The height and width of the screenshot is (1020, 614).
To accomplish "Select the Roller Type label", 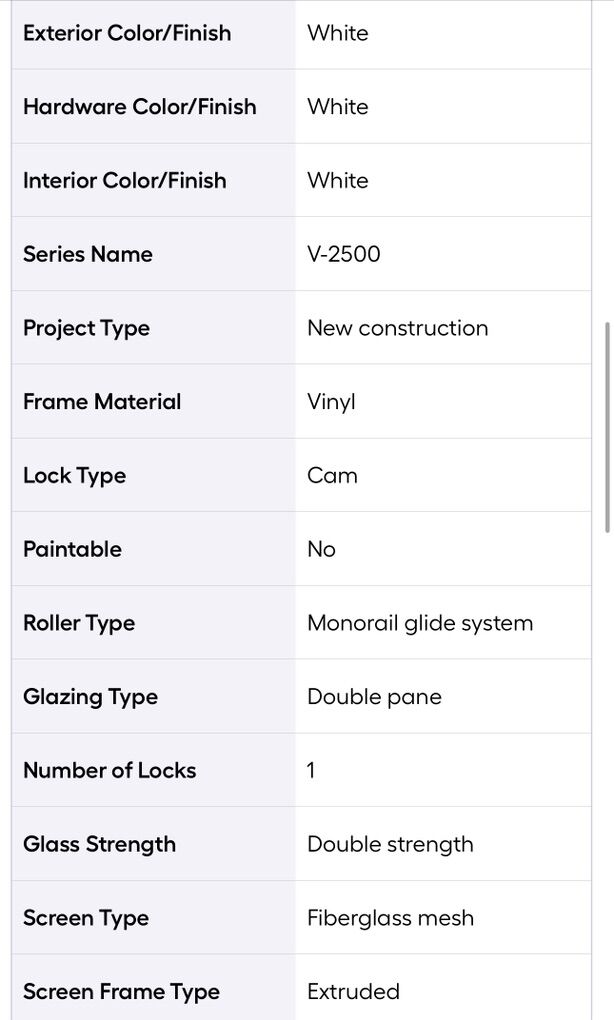I will click(x=79, y=623).
